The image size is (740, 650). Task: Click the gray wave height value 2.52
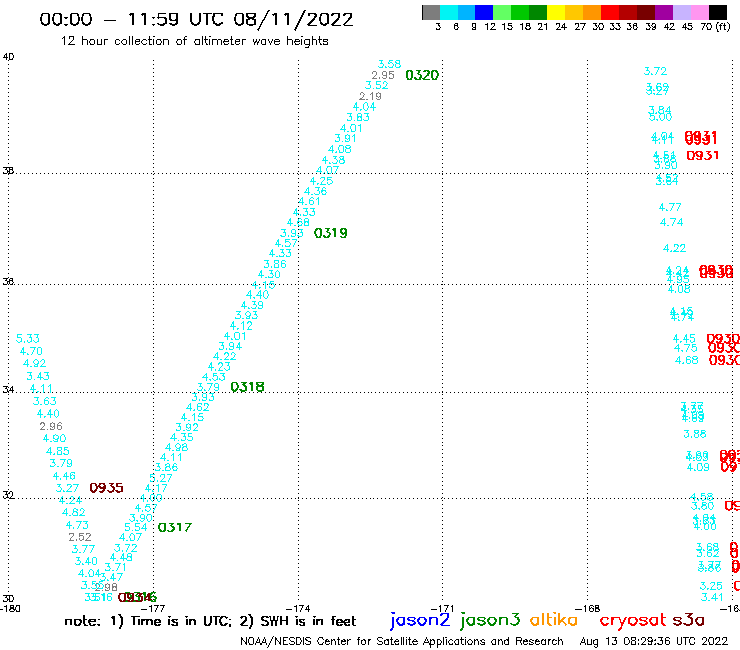coord(80,537)
